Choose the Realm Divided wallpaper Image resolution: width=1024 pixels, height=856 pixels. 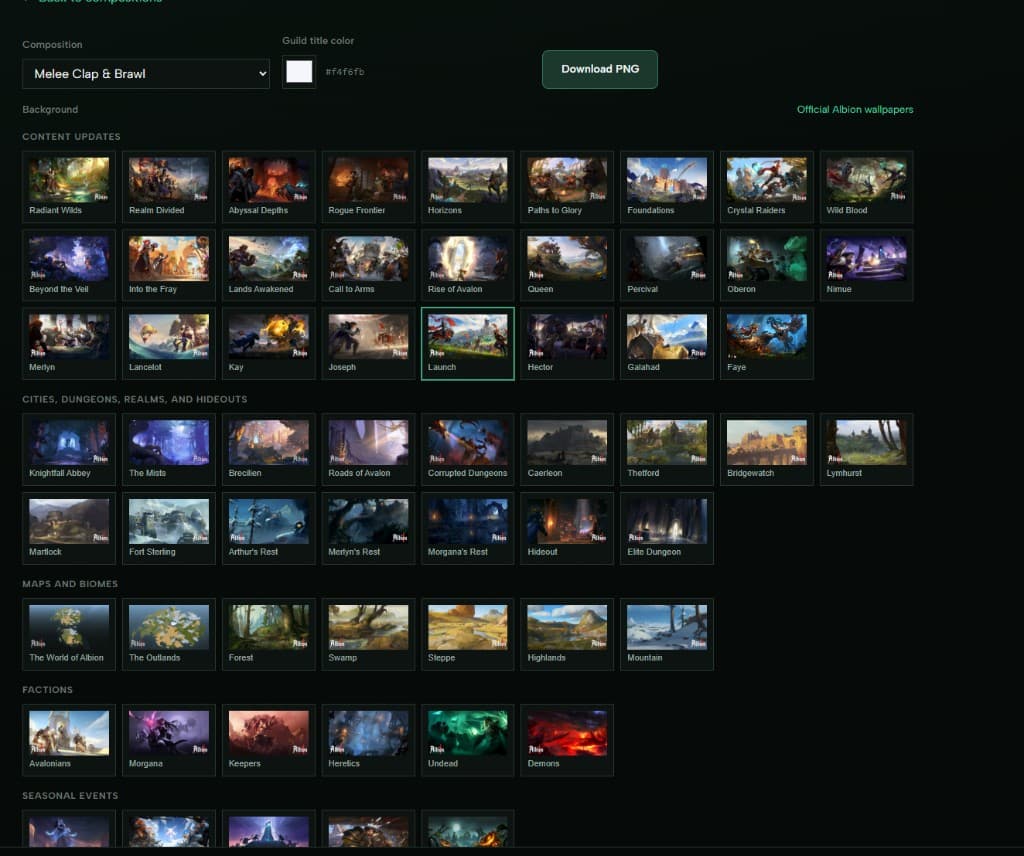pos(168,187)
